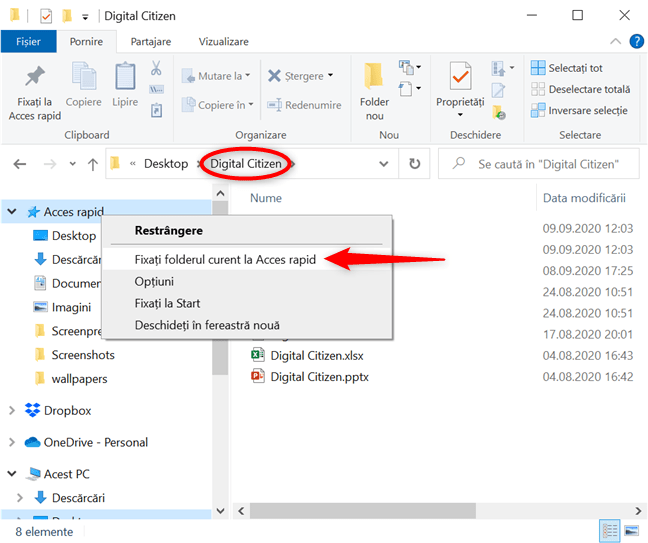Click the Forward navigation arrow
The width and height of the screenshot is (648, 543).
click(x=50, y=164)
